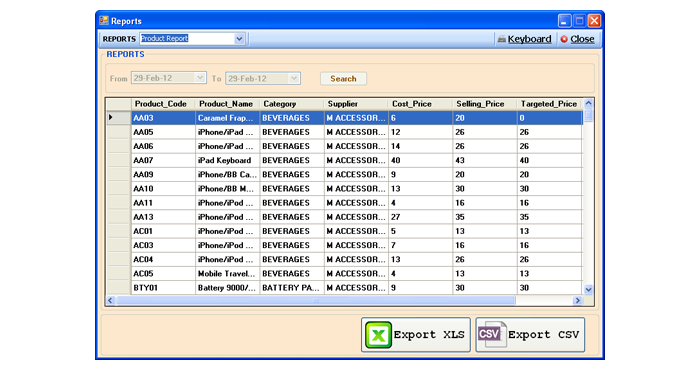Click the horizontal scrollbar left arrow
This screenshot has width=700, height=371.
(111, 300)
